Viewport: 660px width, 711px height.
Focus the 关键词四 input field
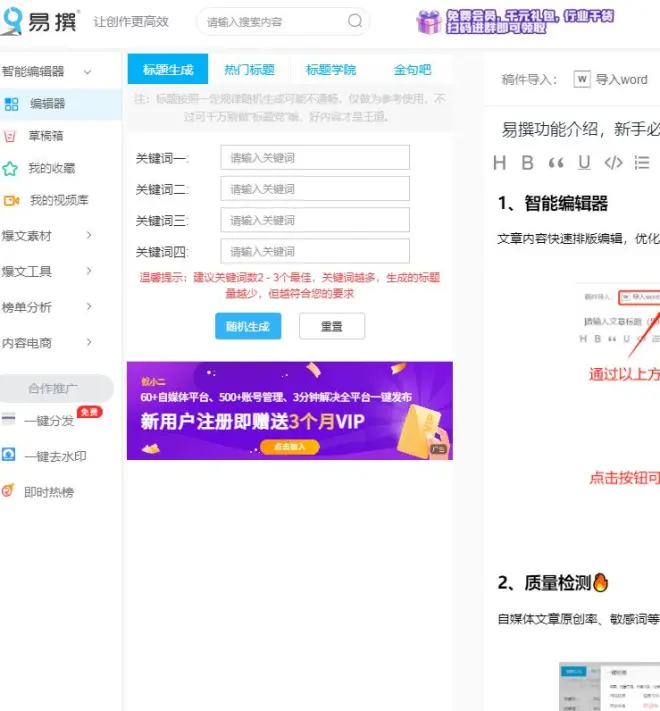pos(315,251)
